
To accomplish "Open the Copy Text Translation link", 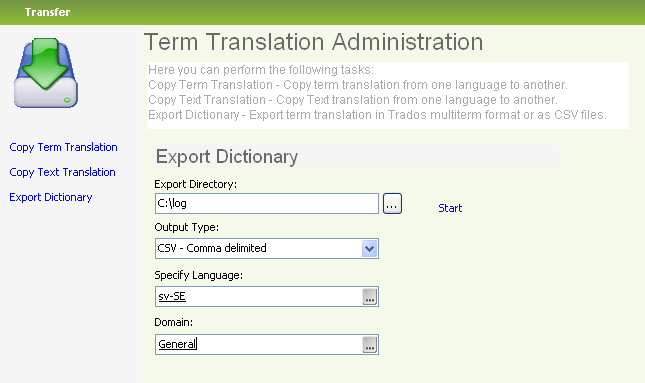I will [x=62, y=172].
